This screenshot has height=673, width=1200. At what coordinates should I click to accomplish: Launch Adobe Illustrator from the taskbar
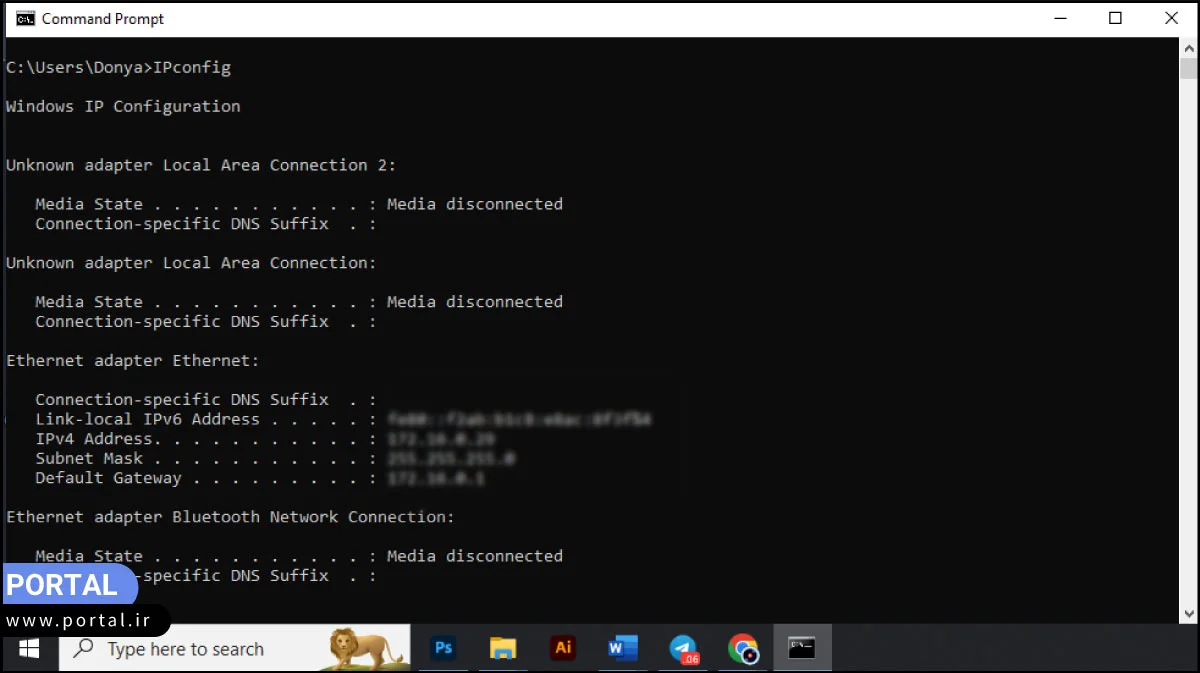(563, 648)
